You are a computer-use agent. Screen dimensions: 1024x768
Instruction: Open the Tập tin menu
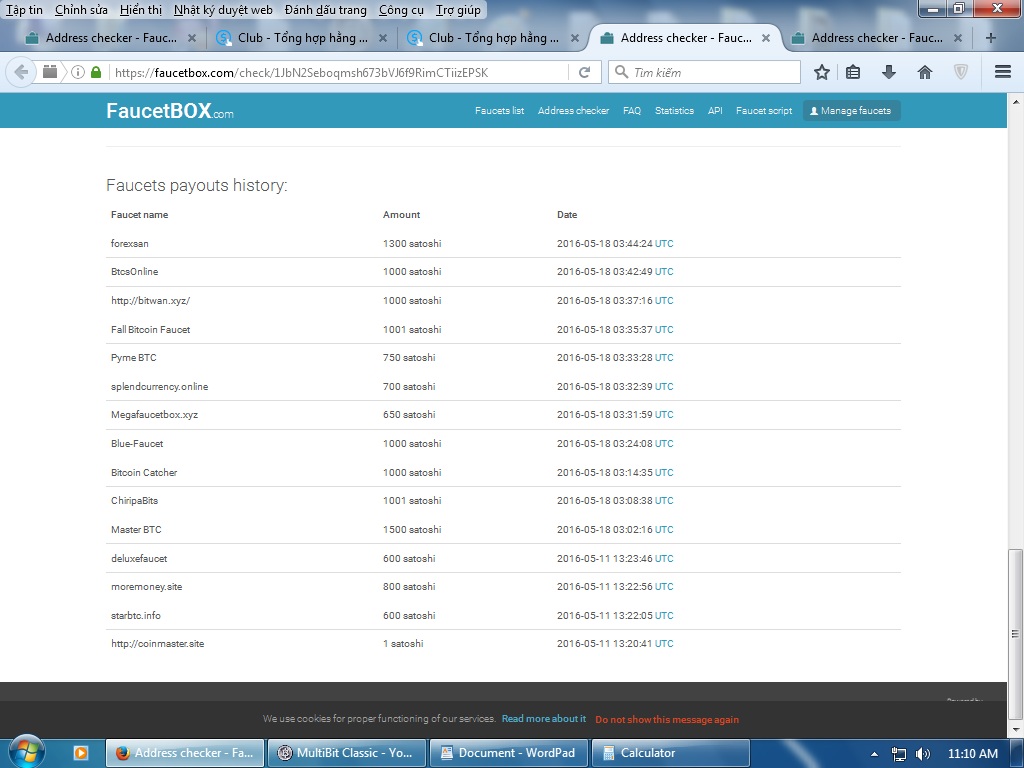(24, 10)
